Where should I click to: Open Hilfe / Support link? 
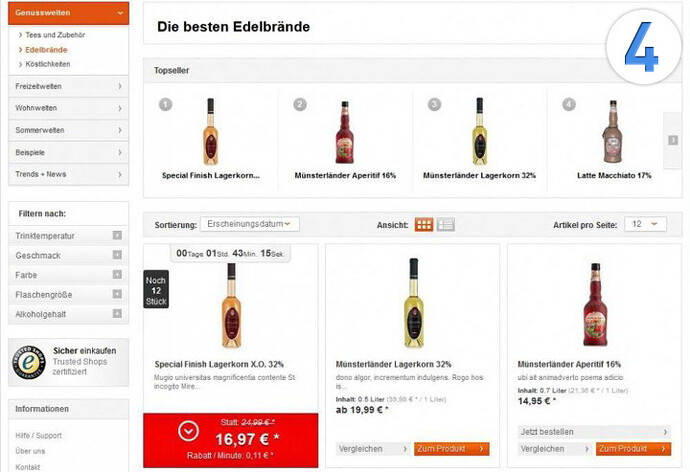click(x=38, y=435)
